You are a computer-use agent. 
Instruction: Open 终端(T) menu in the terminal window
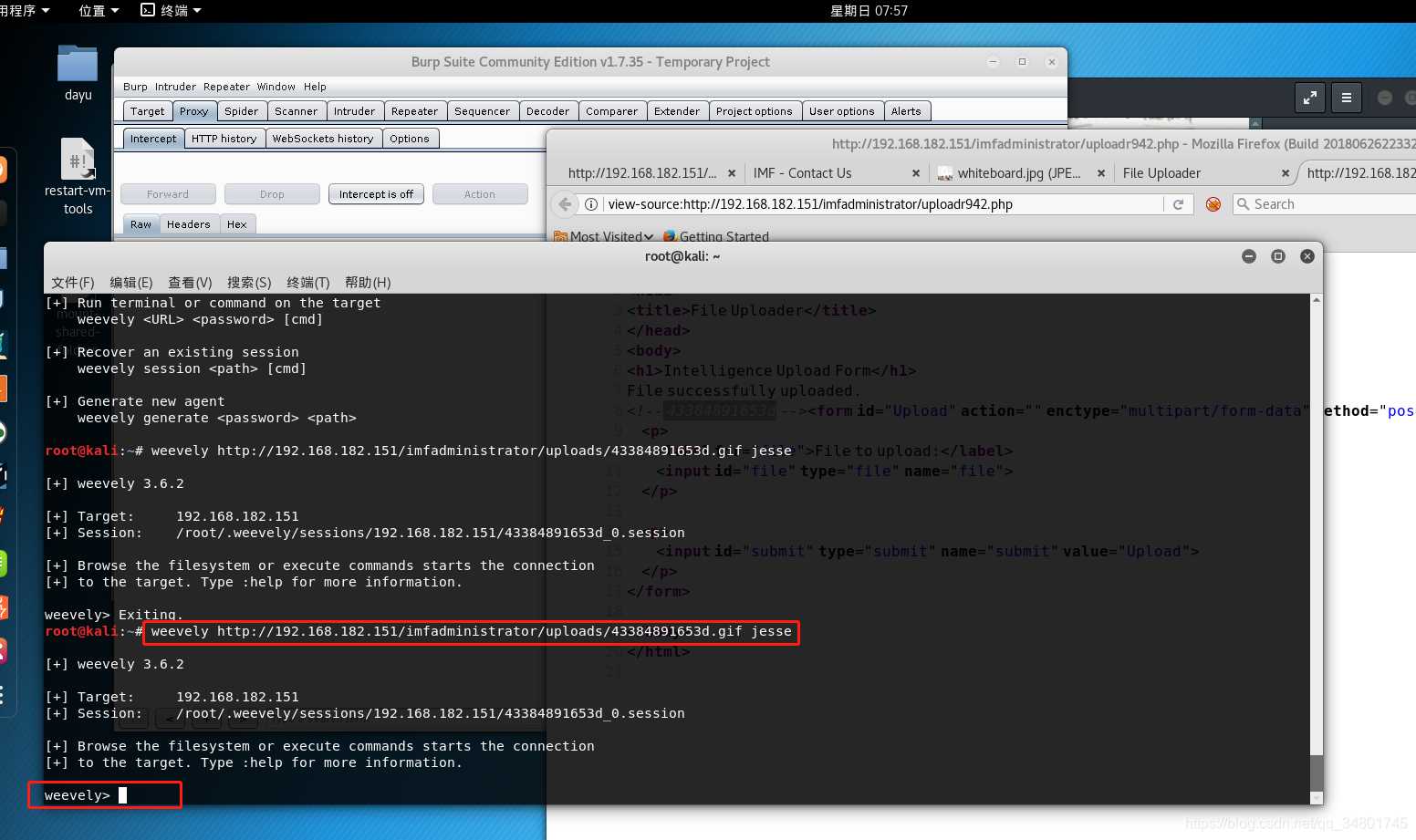(x=307, y=283)
